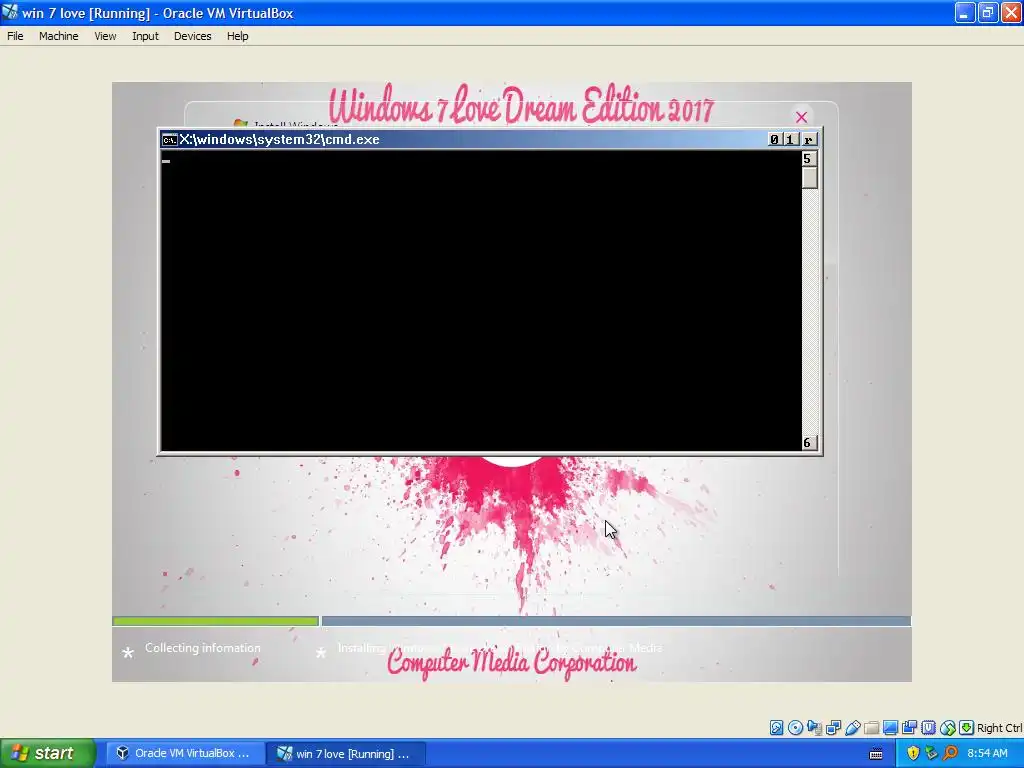Click inside the black command prompt area

(481, 300)
